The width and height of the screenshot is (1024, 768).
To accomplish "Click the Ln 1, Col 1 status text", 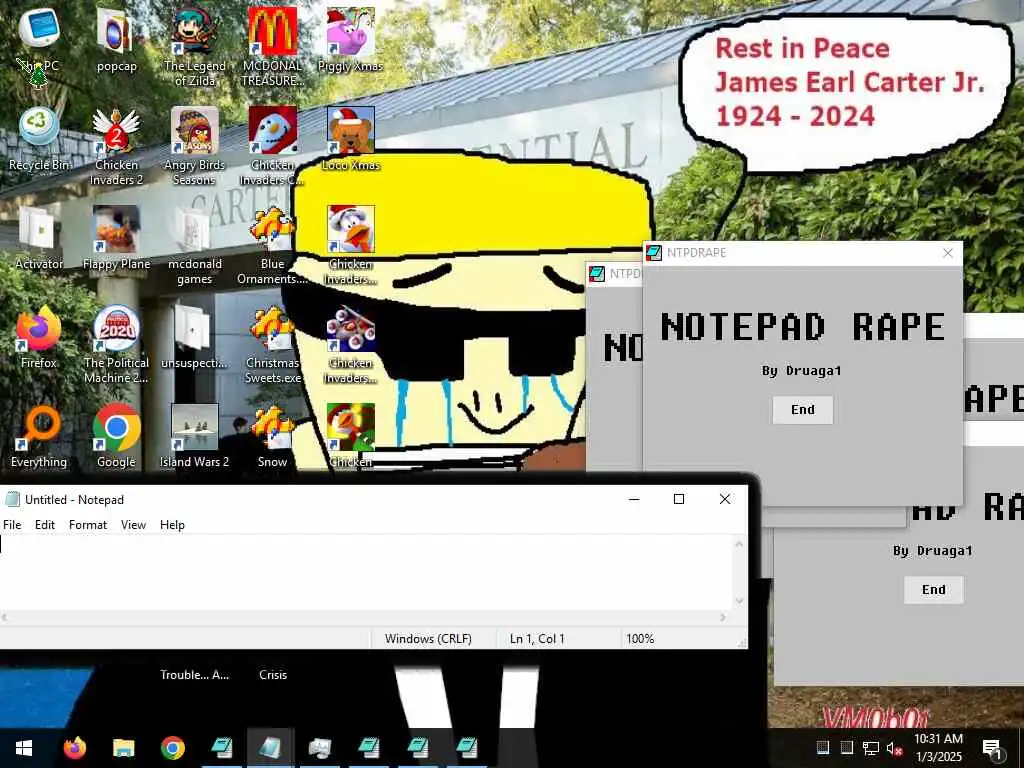I will pyautogui.click(x=537, y=639).
